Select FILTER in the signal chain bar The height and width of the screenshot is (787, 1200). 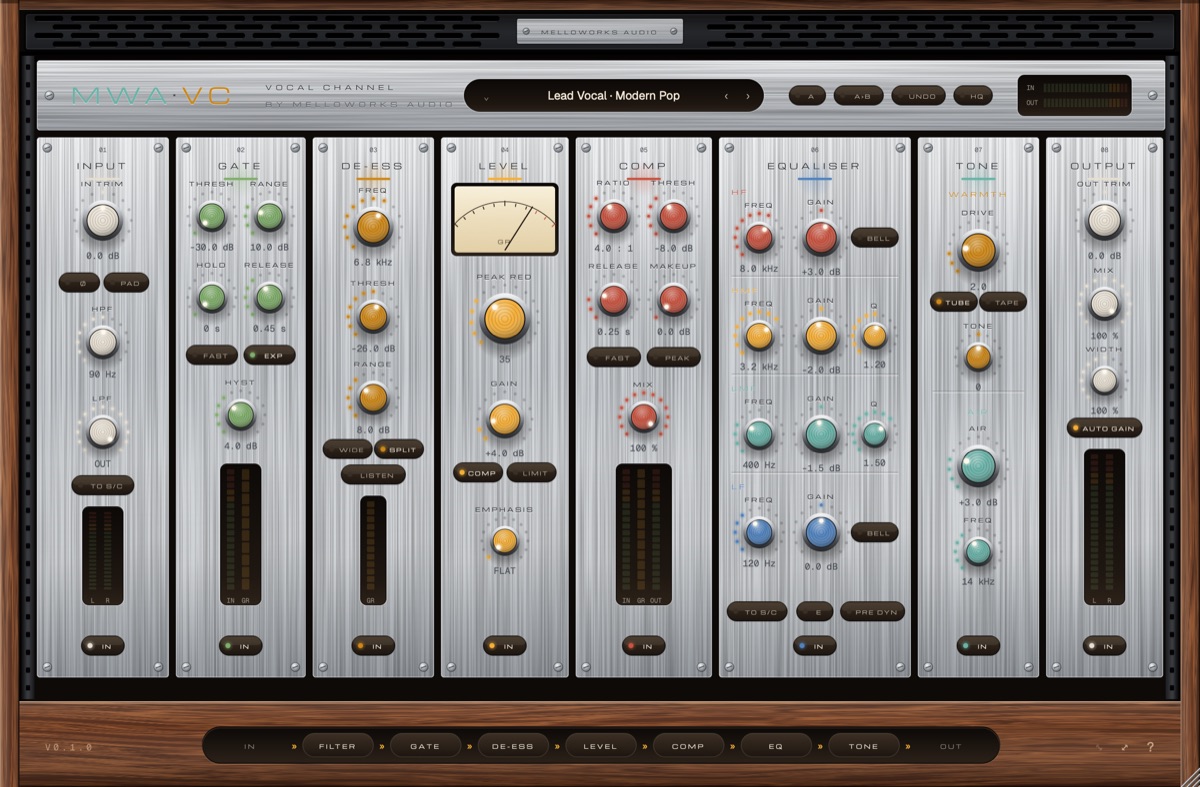pos(337,746)
